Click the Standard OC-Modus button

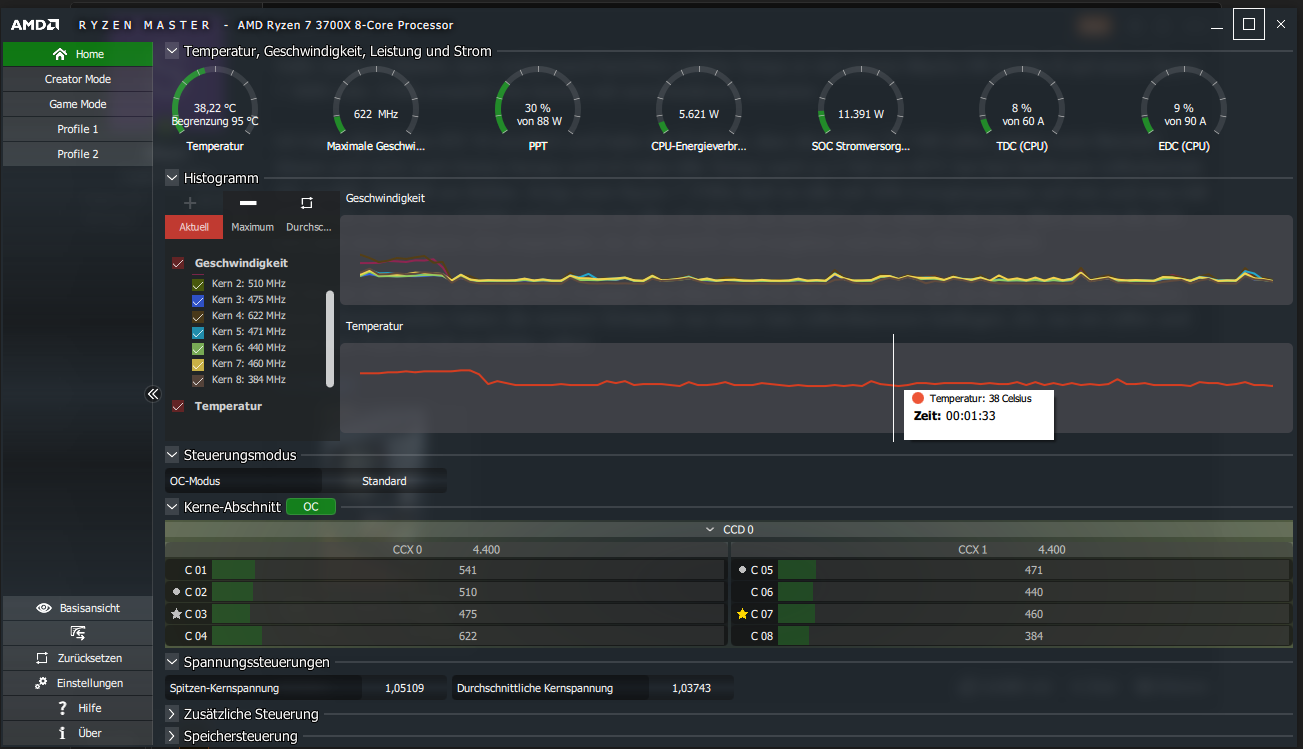point(384,481)
